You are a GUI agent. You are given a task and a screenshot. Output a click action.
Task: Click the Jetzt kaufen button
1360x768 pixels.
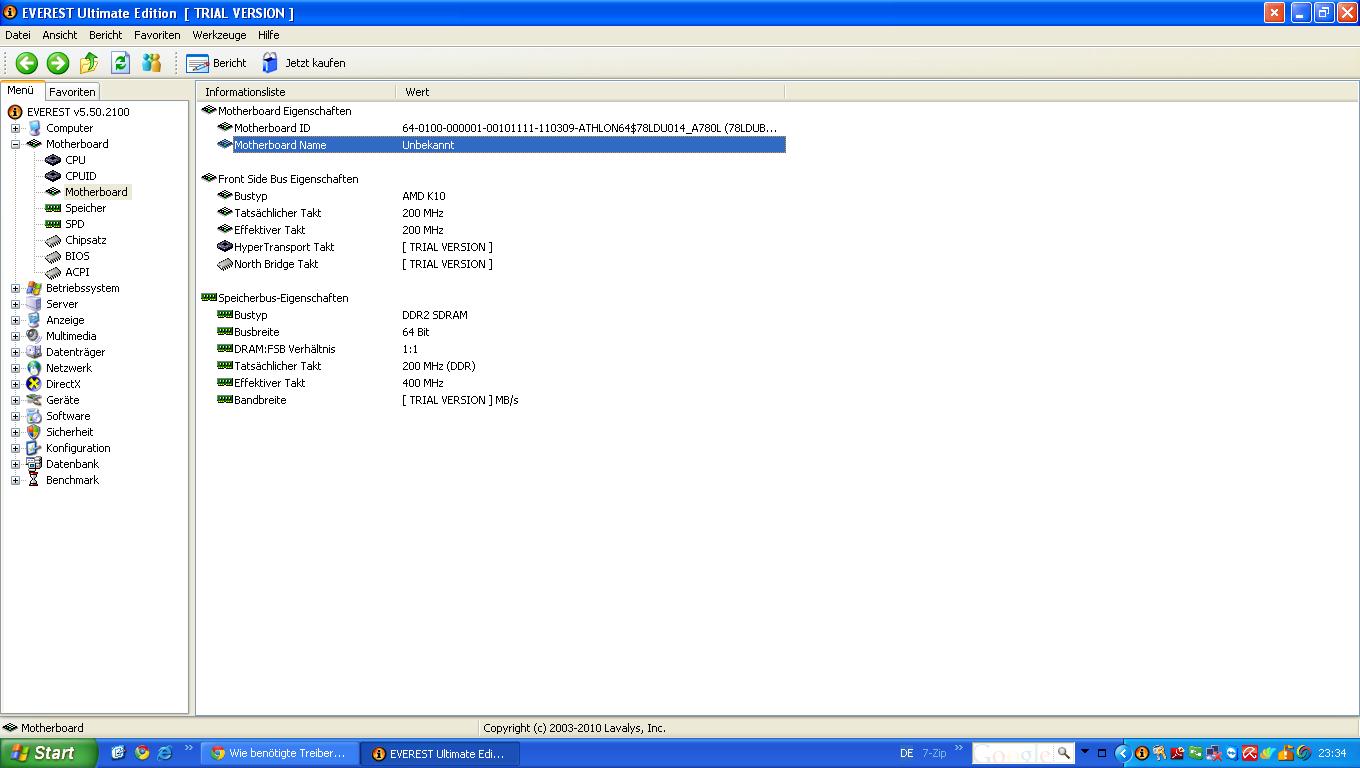click(x=303, y=63)
